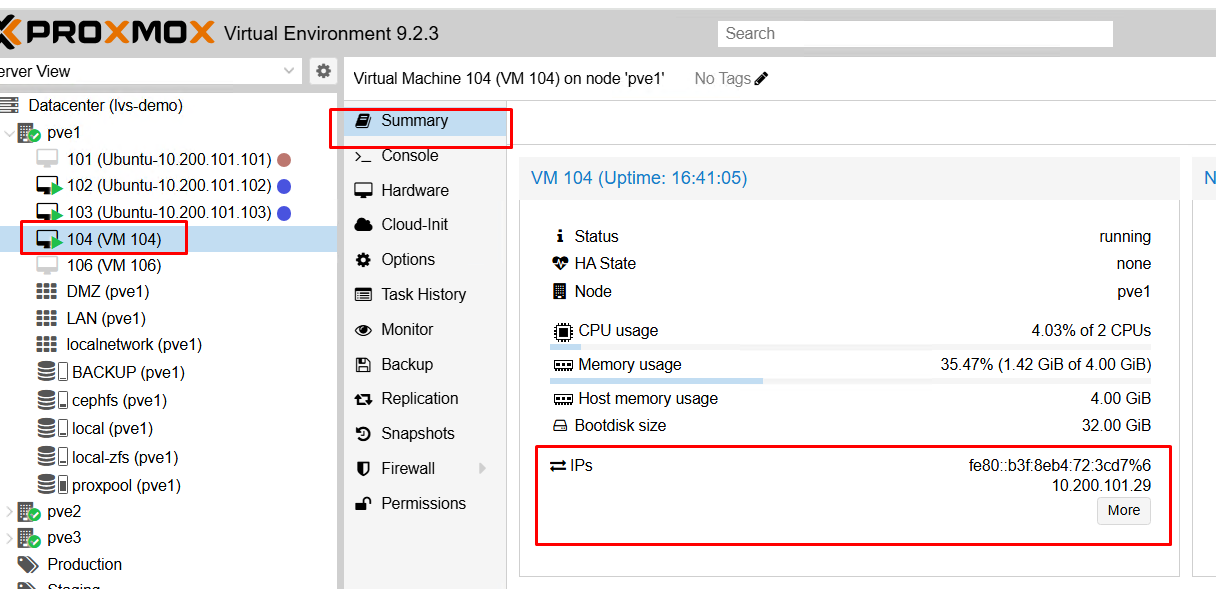This screenshot has width=1216, height=589.
Task: Click the Production tag icon
Action: coord(28,564)
